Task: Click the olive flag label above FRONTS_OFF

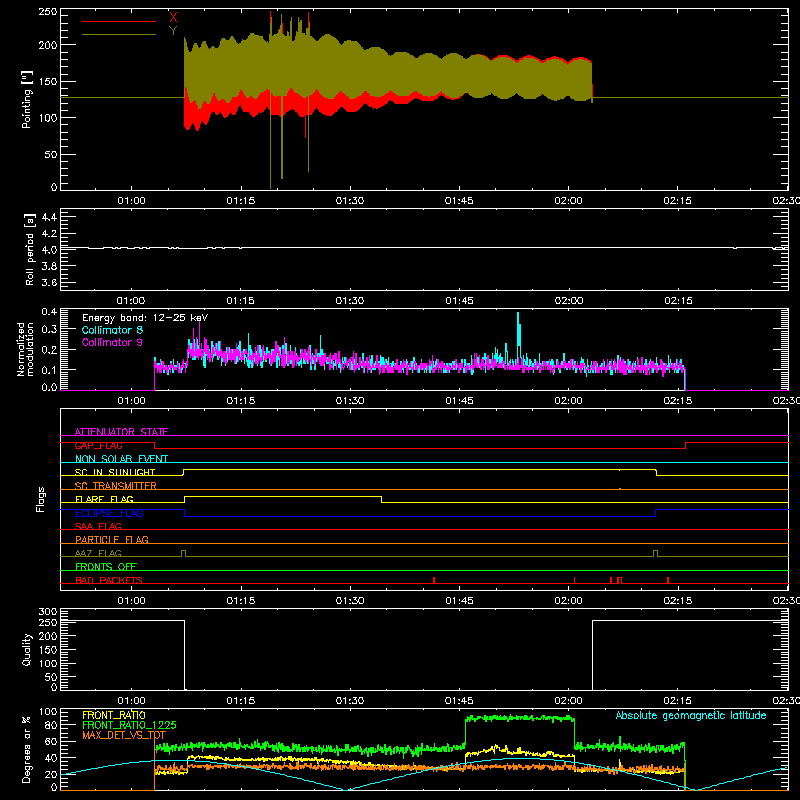Action: 98,553
